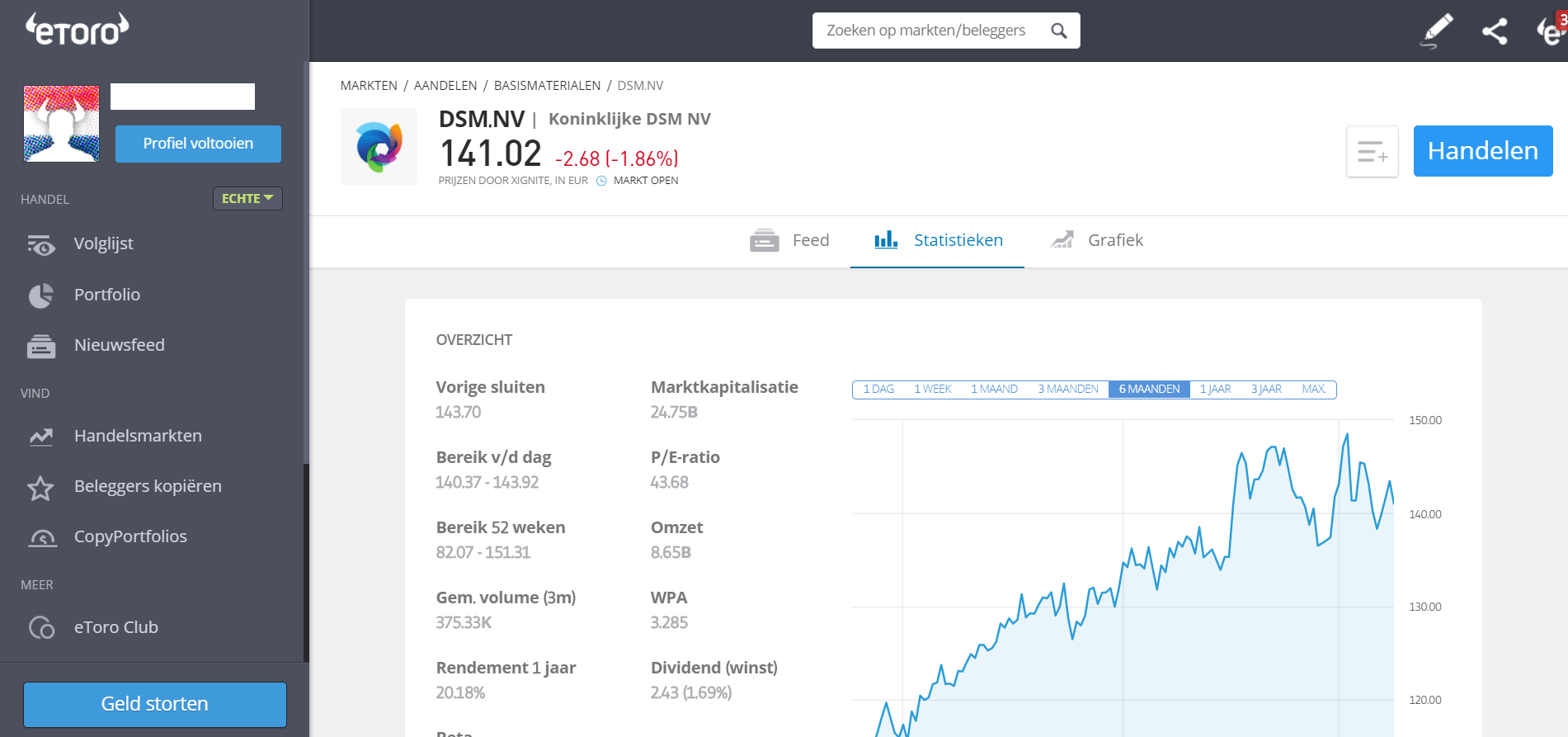Click the eToro Club icon
The width and height of the screenshot is (1568, 737).
pos(41,628)
